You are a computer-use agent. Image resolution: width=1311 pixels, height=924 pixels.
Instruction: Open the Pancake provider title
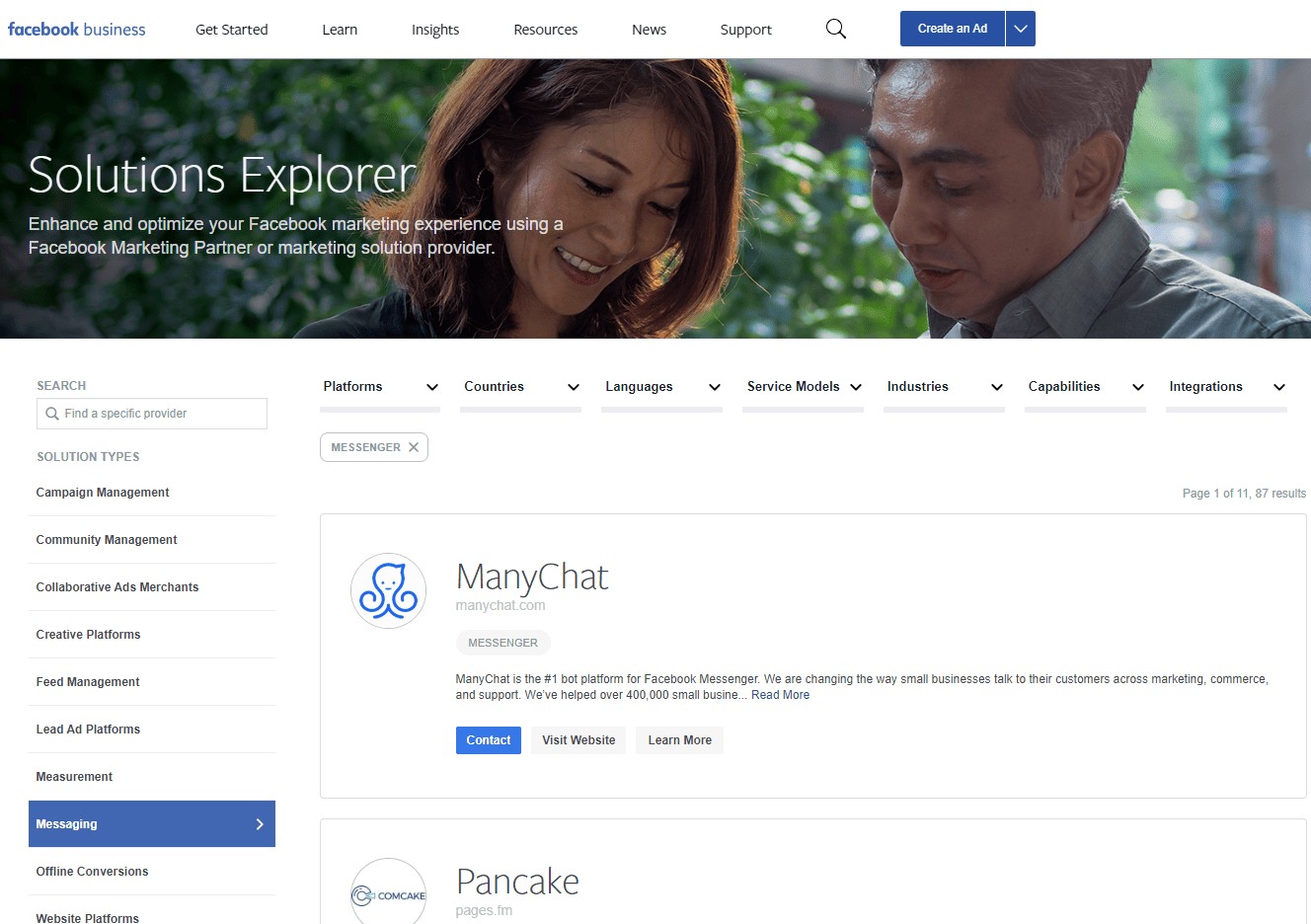click(x=517, y=882)
